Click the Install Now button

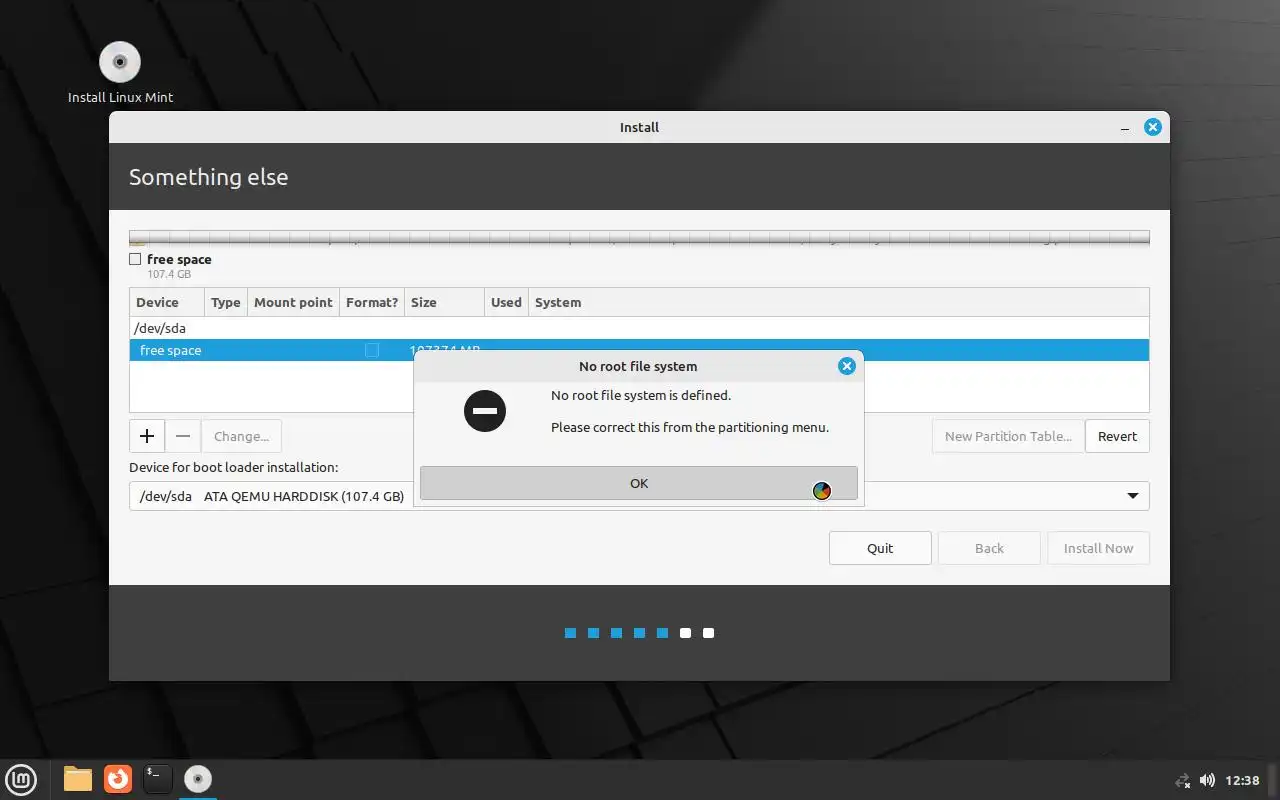click(1098, 548)
